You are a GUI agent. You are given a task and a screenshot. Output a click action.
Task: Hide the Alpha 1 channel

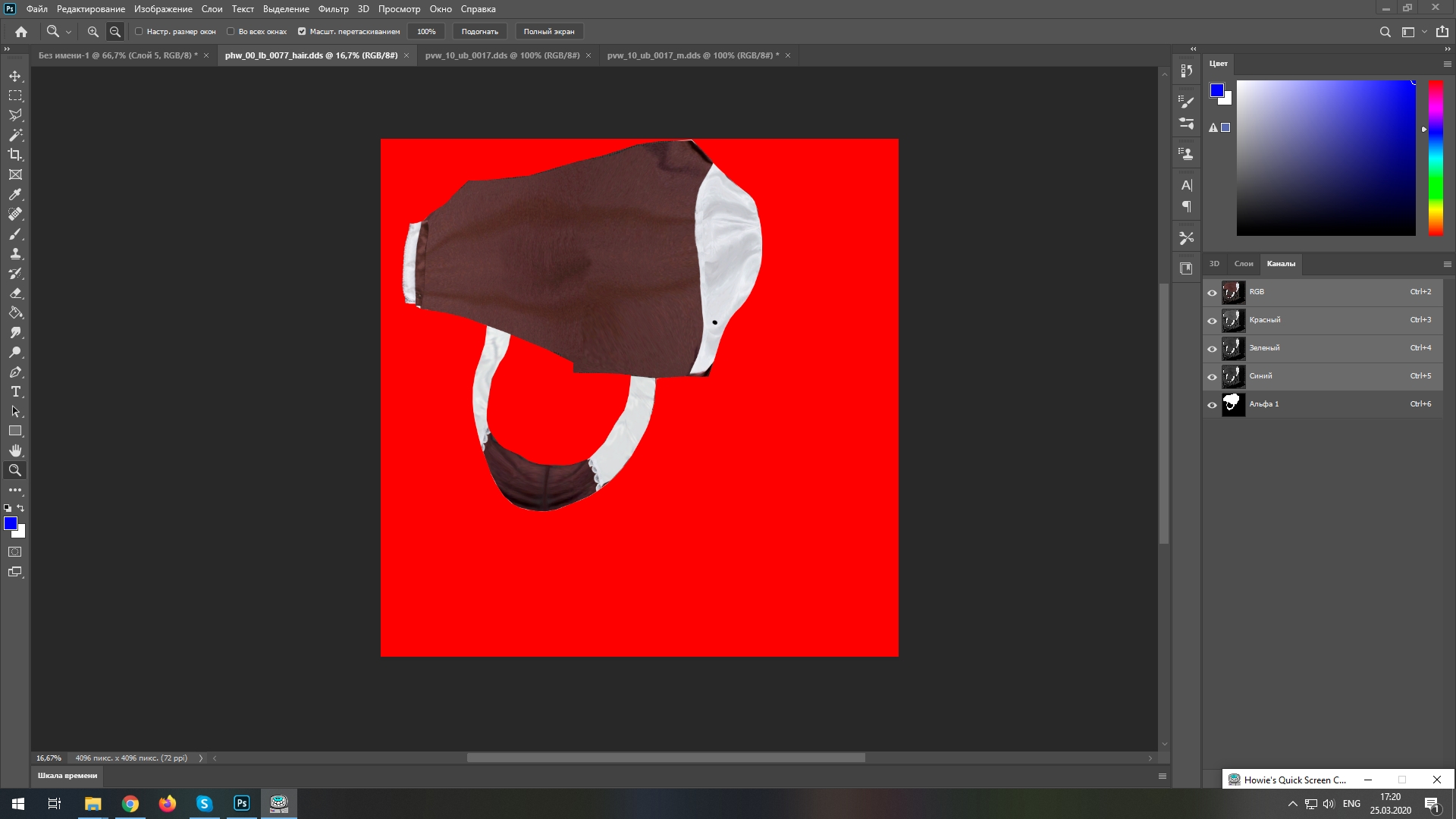1212,405
